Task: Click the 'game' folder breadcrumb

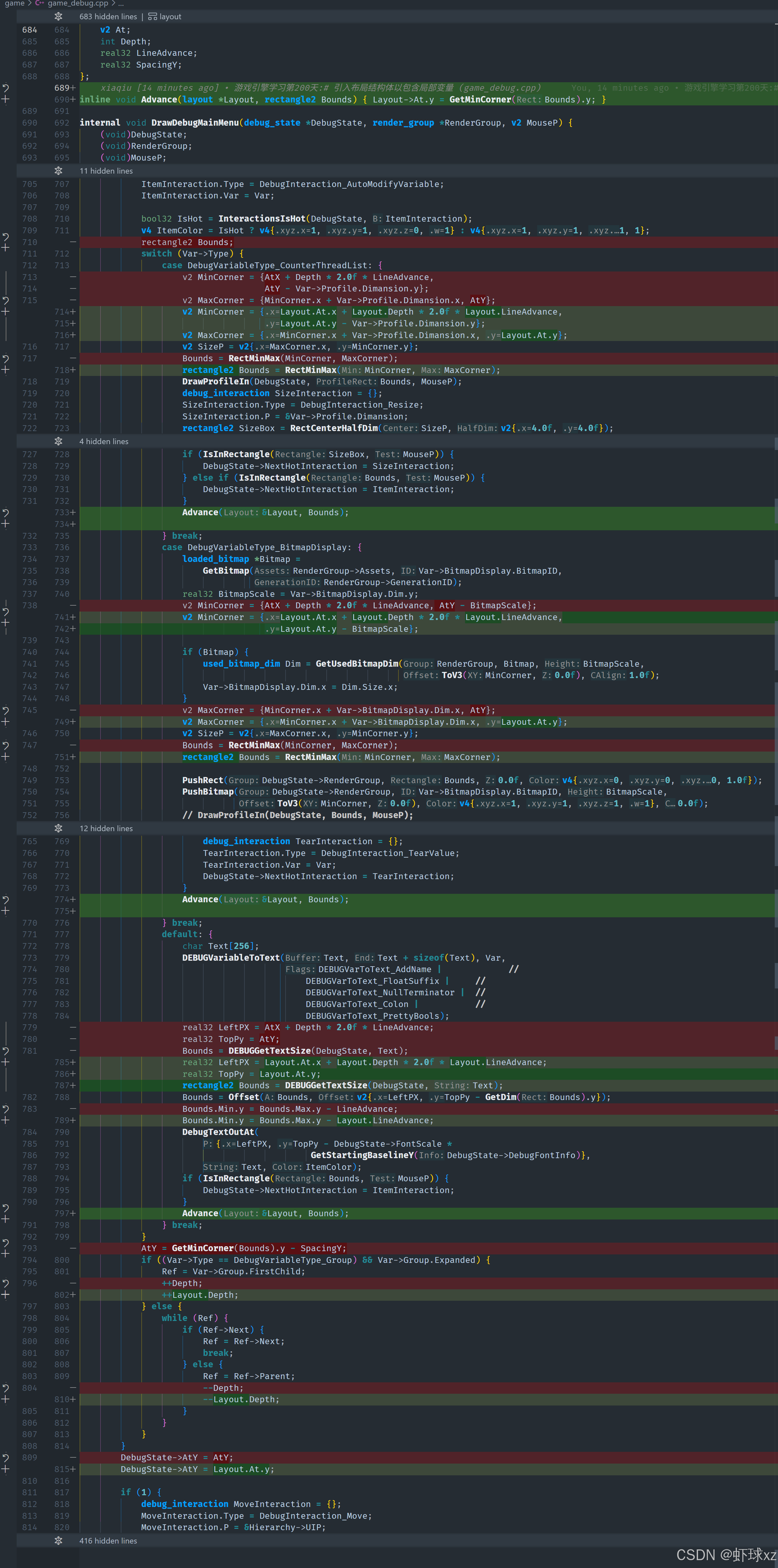Action: click(15, 4)
